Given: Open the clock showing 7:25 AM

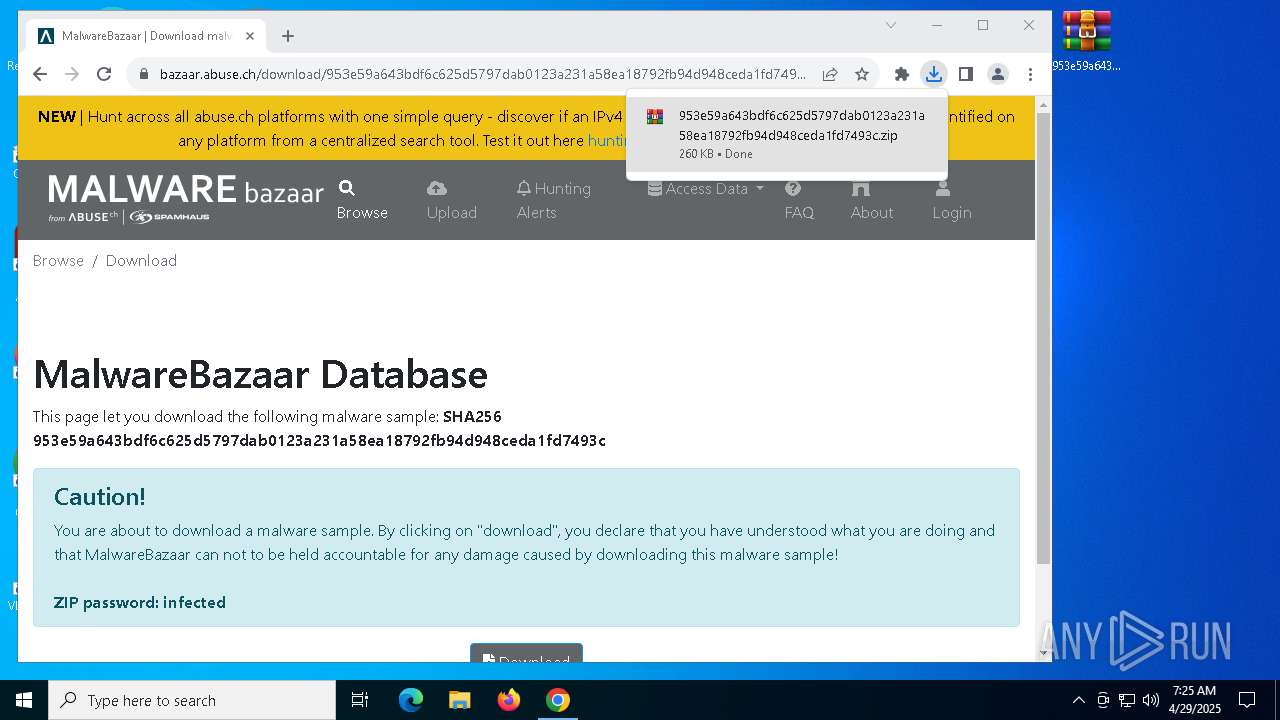Looking at the screenshot, I should coord(1194,700).
